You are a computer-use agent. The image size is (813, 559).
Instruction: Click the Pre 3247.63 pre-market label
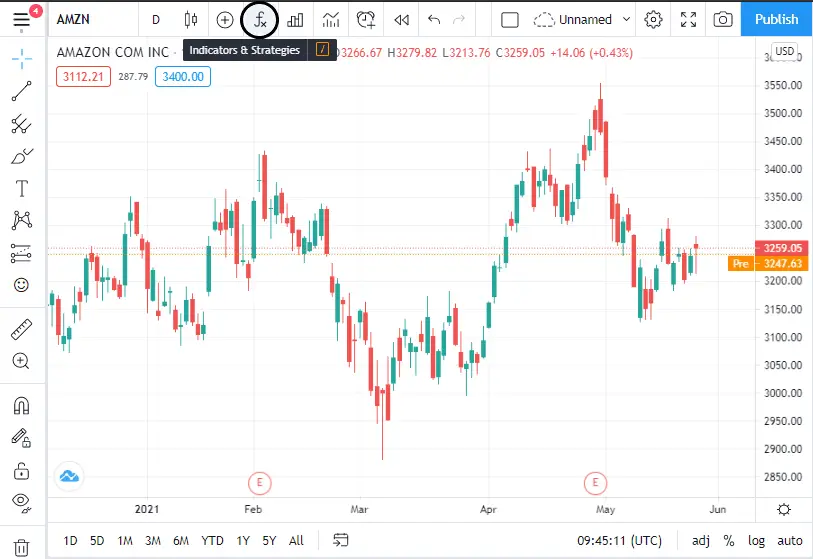click(768, 263)
